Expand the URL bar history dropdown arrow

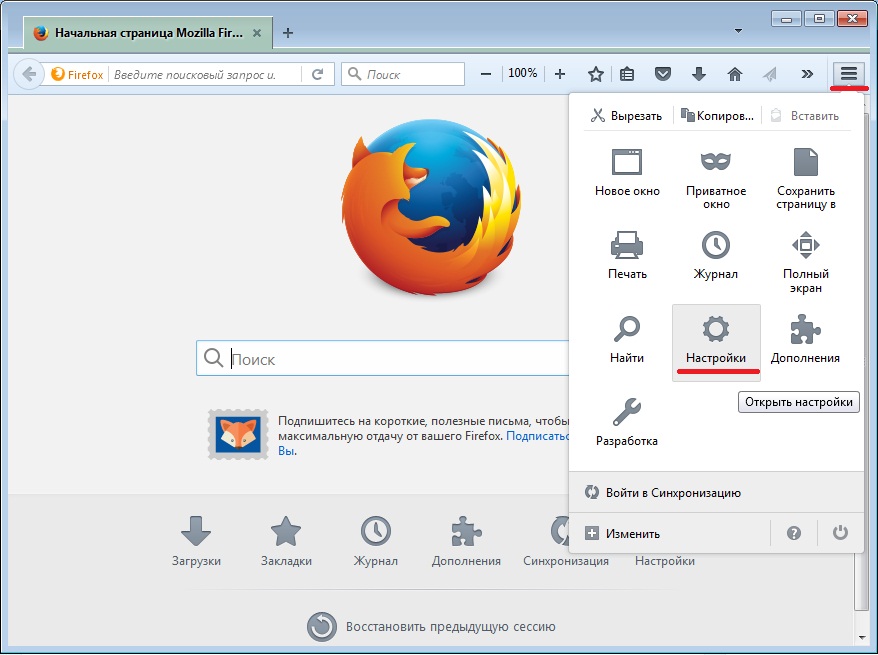(x=294, y=74)
